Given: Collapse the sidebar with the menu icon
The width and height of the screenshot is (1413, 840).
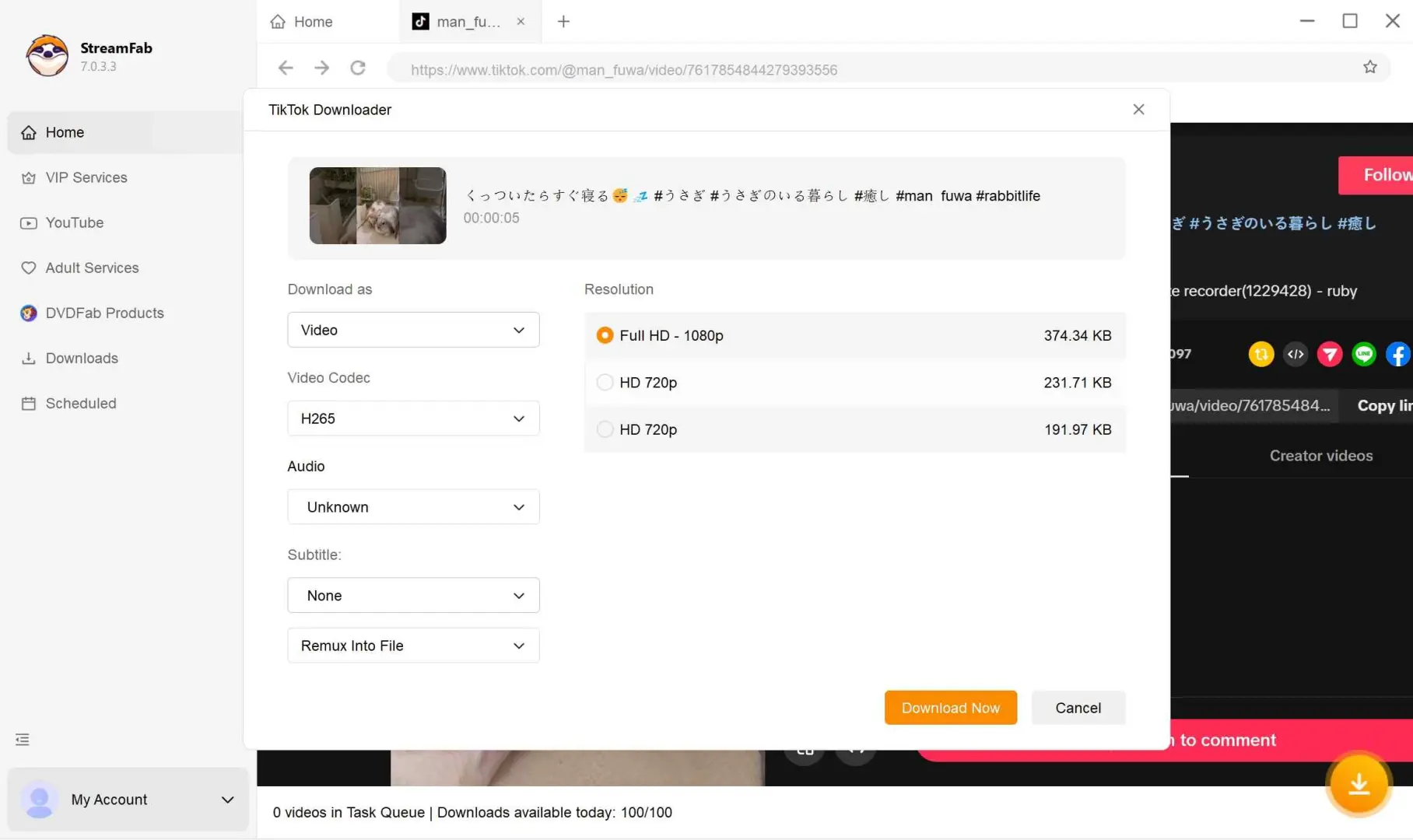Looking at the screenshot, I should [23, 739].
